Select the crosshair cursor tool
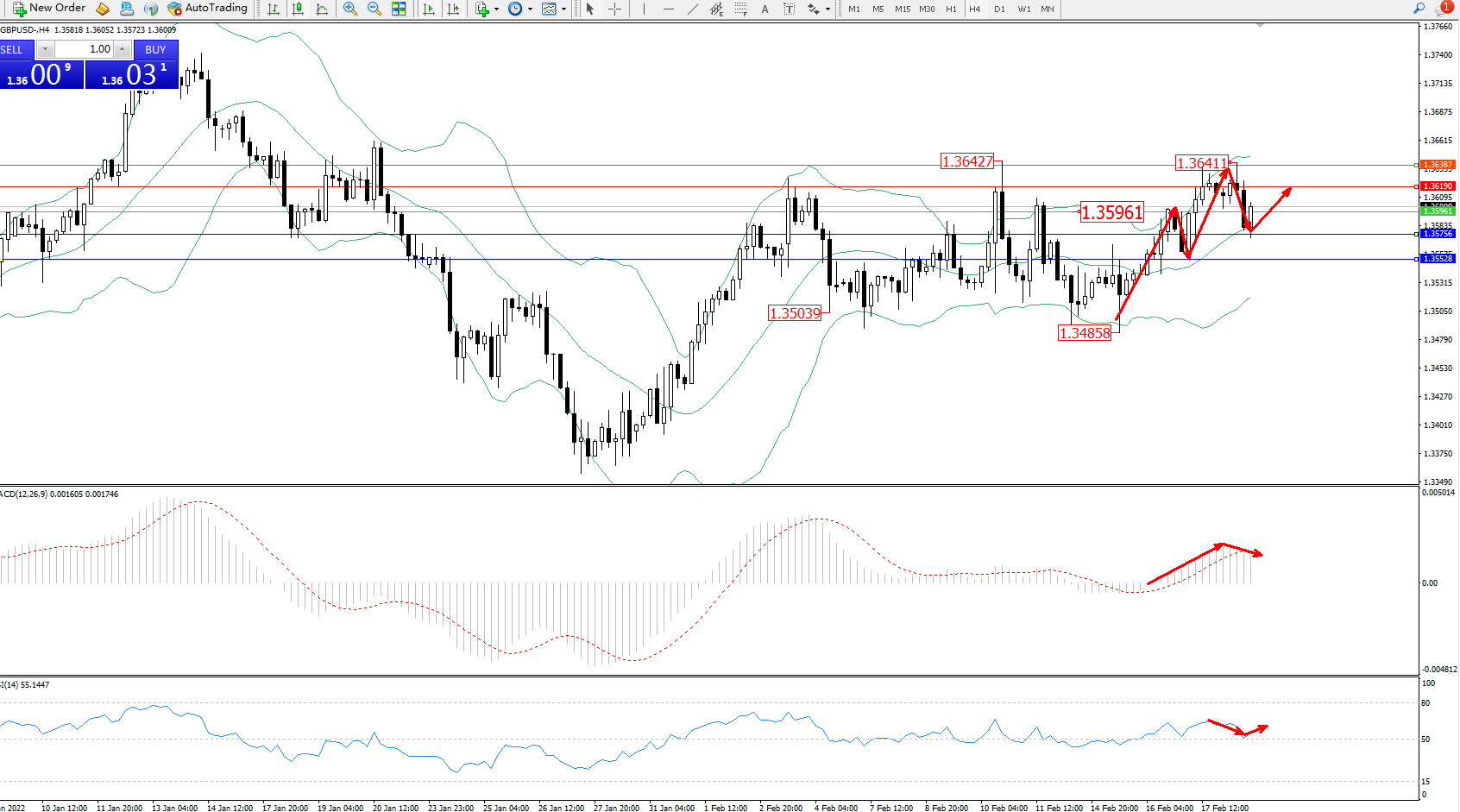 click(614, 9)
